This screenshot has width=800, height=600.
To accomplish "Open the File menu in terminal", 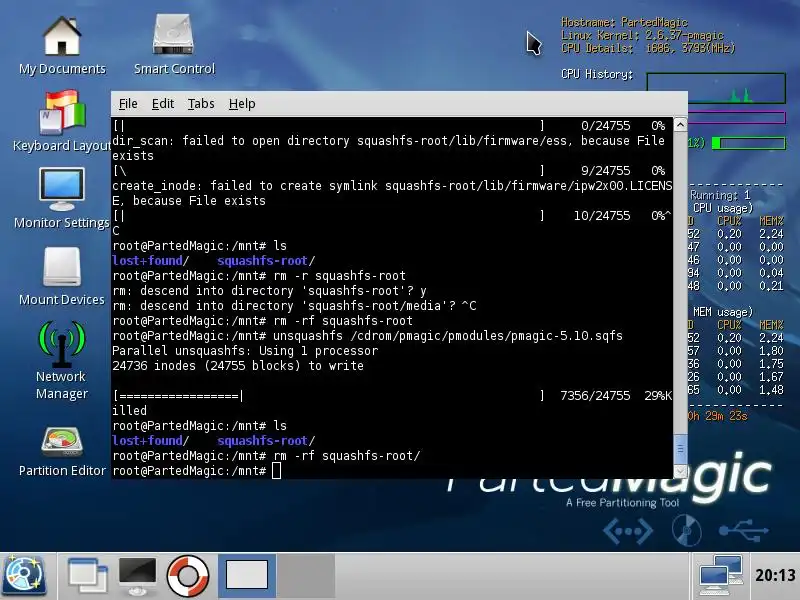I will [128, 104].
